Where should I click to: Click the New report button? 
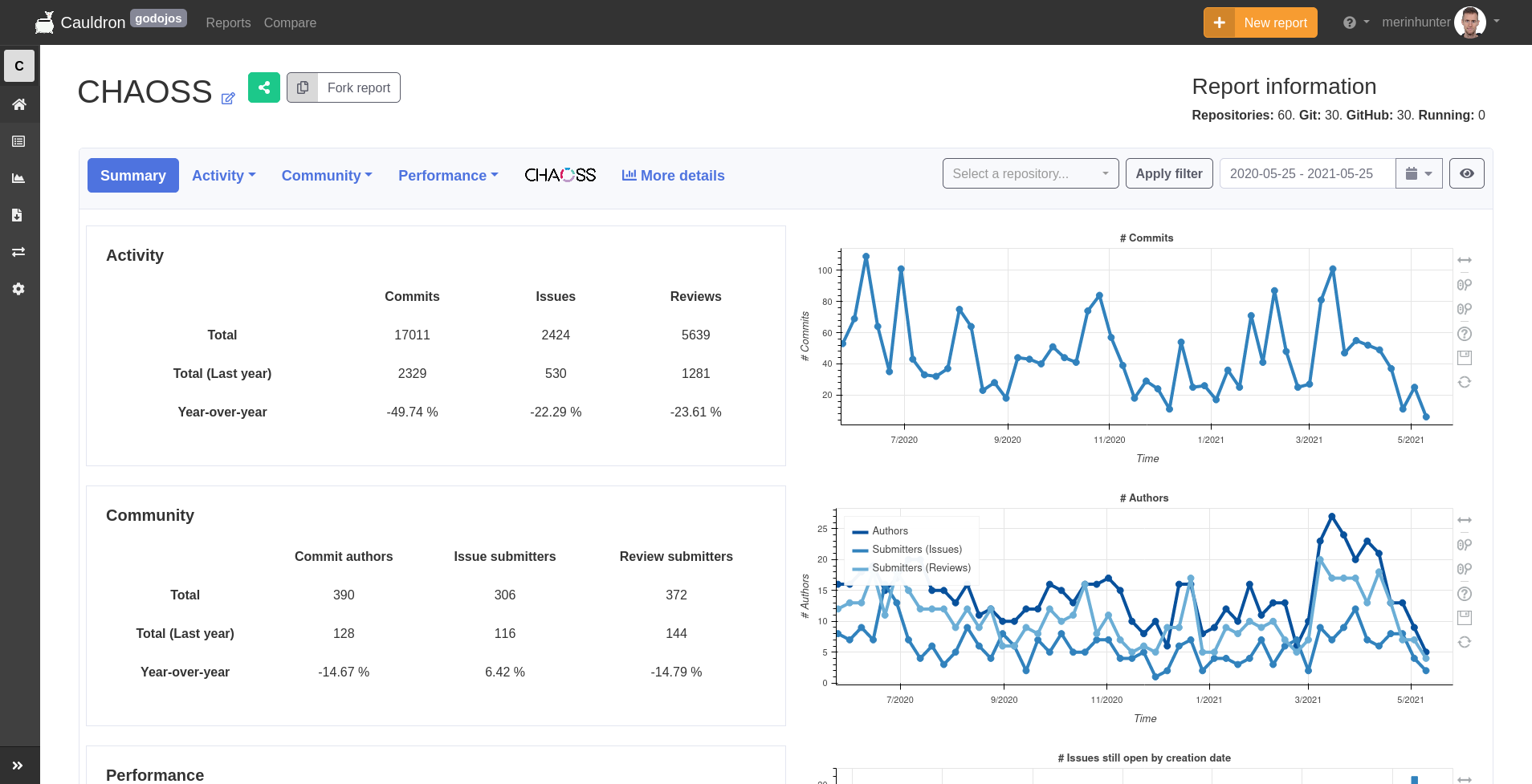tap(1261, 22)
